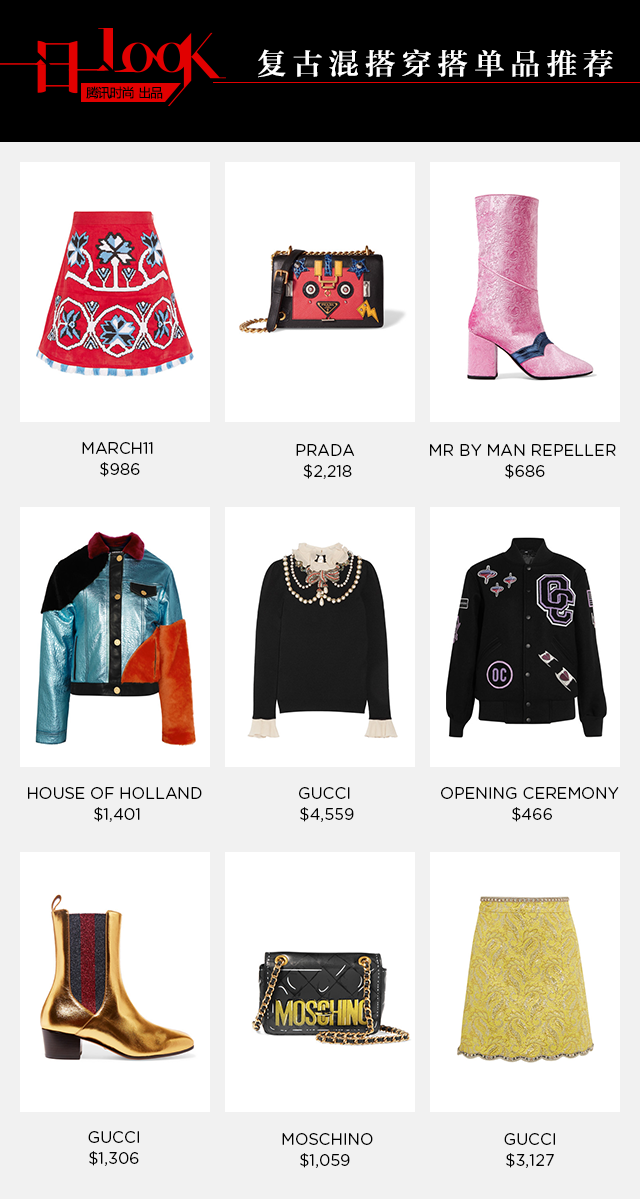Open the Opening Ceremony varsity jacket image
The image size is (640, 1200).
point(525,637)
